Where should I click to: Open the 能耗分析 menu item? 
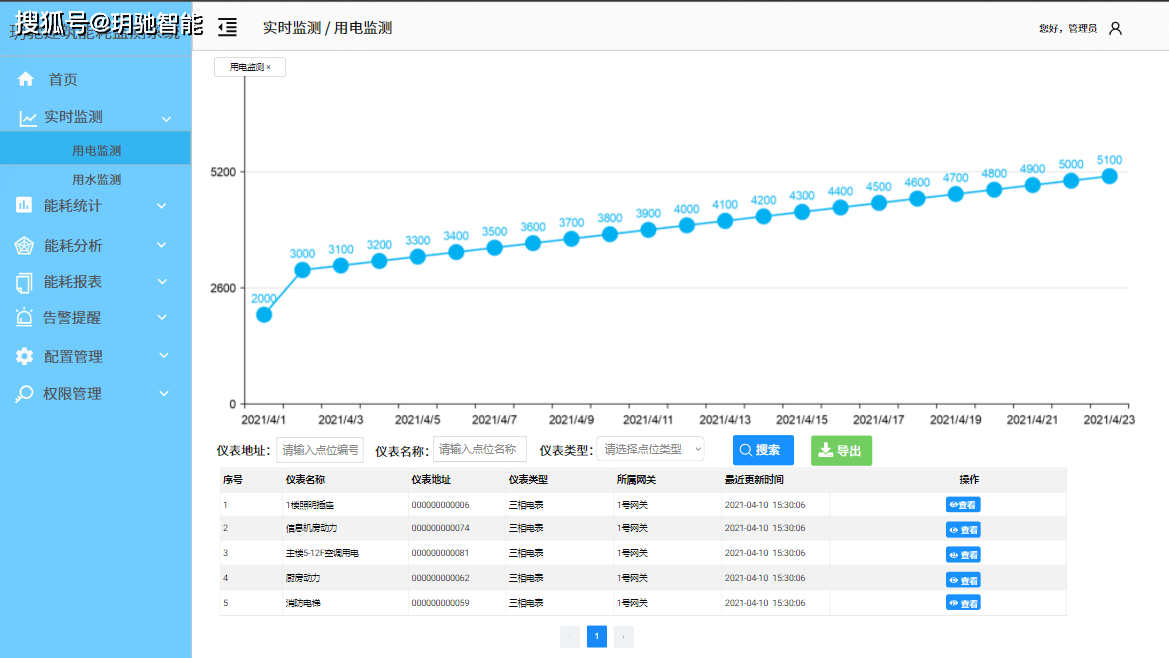point(73,246)
